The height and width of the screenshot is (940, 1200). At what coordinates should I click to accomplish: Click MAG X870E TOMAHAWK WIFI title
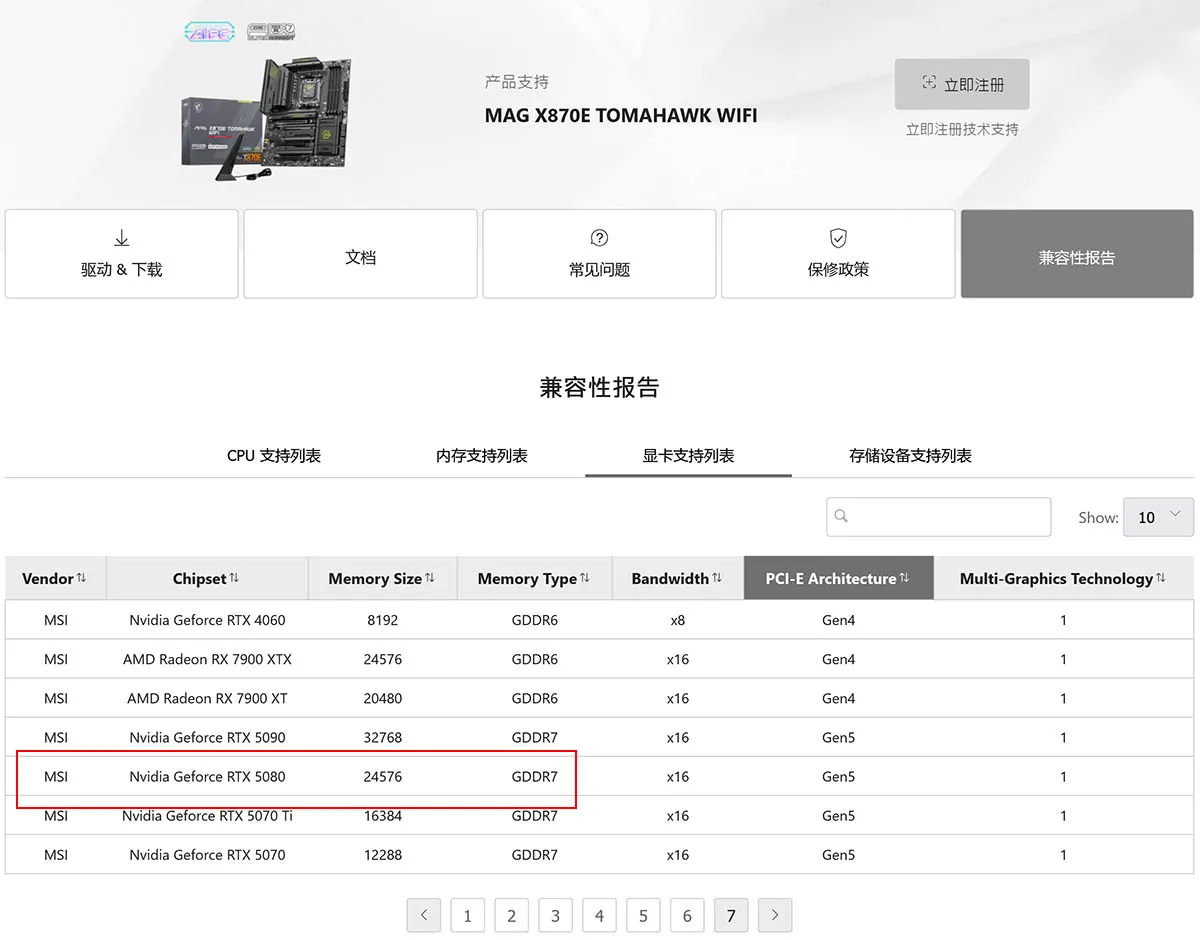point(621,115)
